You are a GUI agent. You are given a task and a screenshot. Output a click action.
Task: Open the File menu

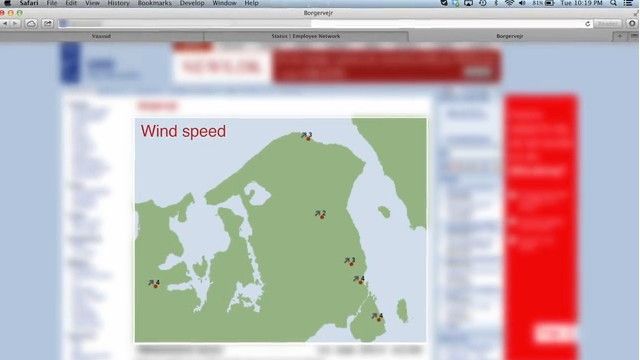click(x=52, y=3)
